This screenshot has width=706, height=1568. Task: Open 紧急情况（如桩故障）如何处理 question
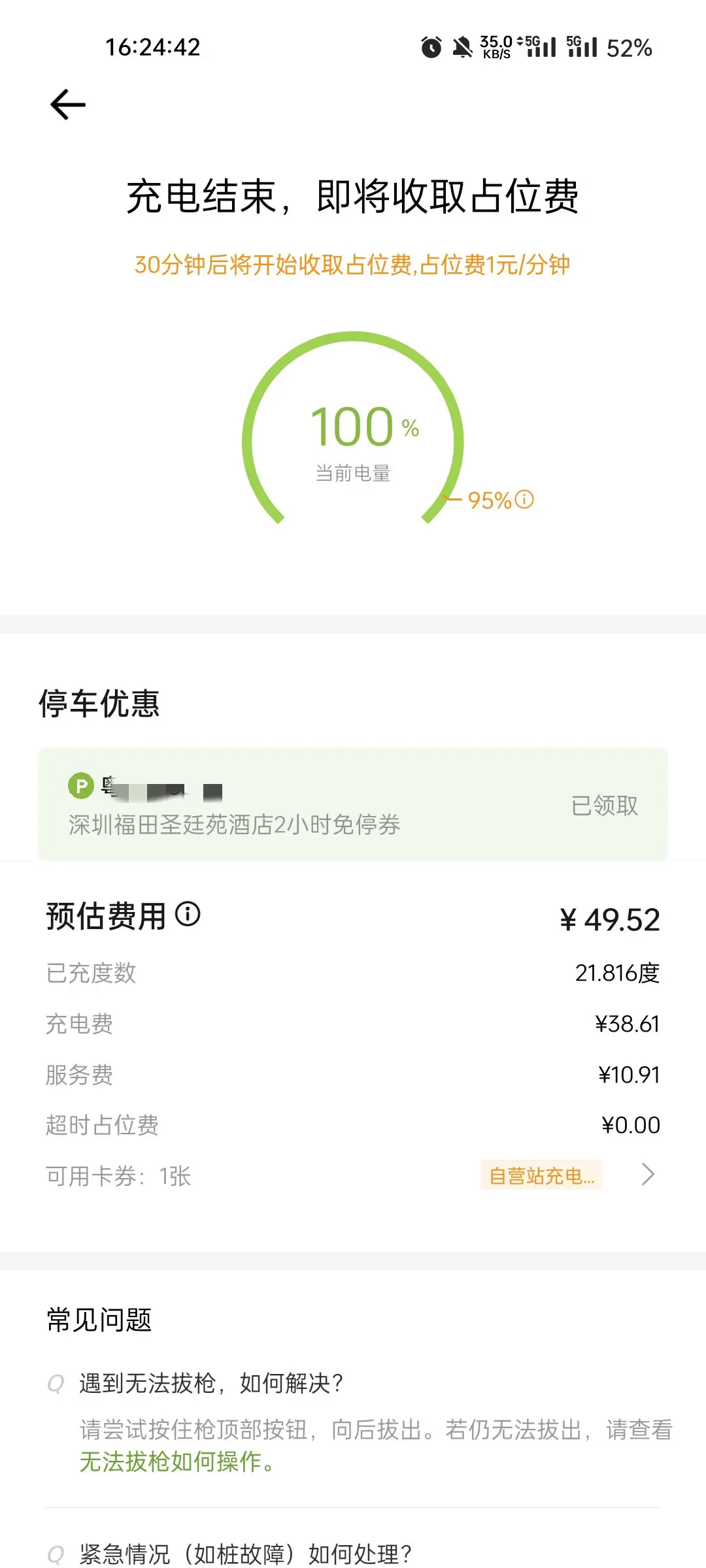click(x=245, y=1554)
